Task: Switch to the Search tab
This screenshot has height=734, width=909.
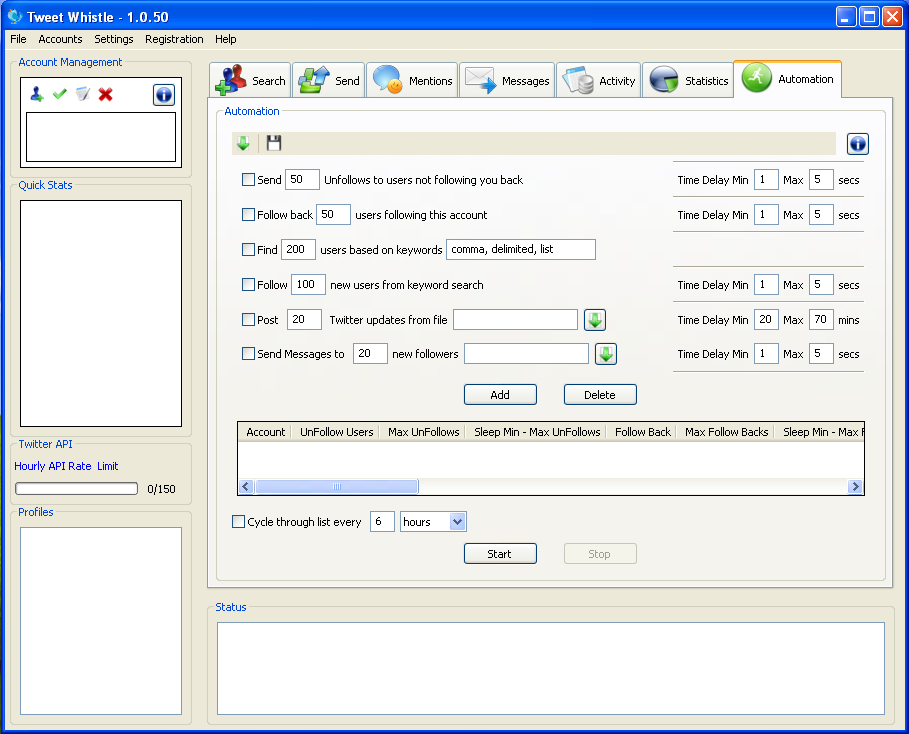Action: click(x=250, y=80)
